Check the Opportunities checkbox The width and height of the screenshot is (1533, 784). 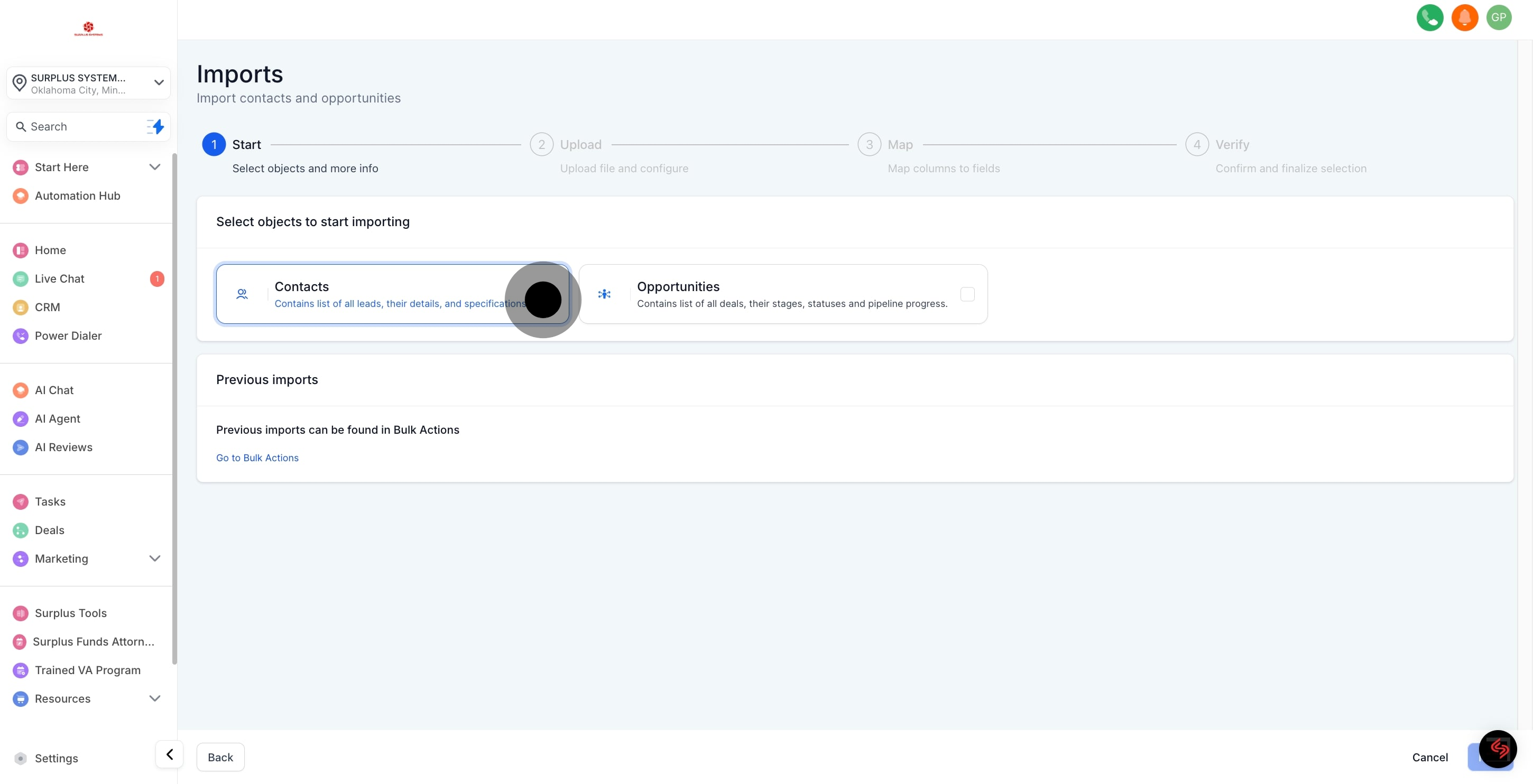967,294
